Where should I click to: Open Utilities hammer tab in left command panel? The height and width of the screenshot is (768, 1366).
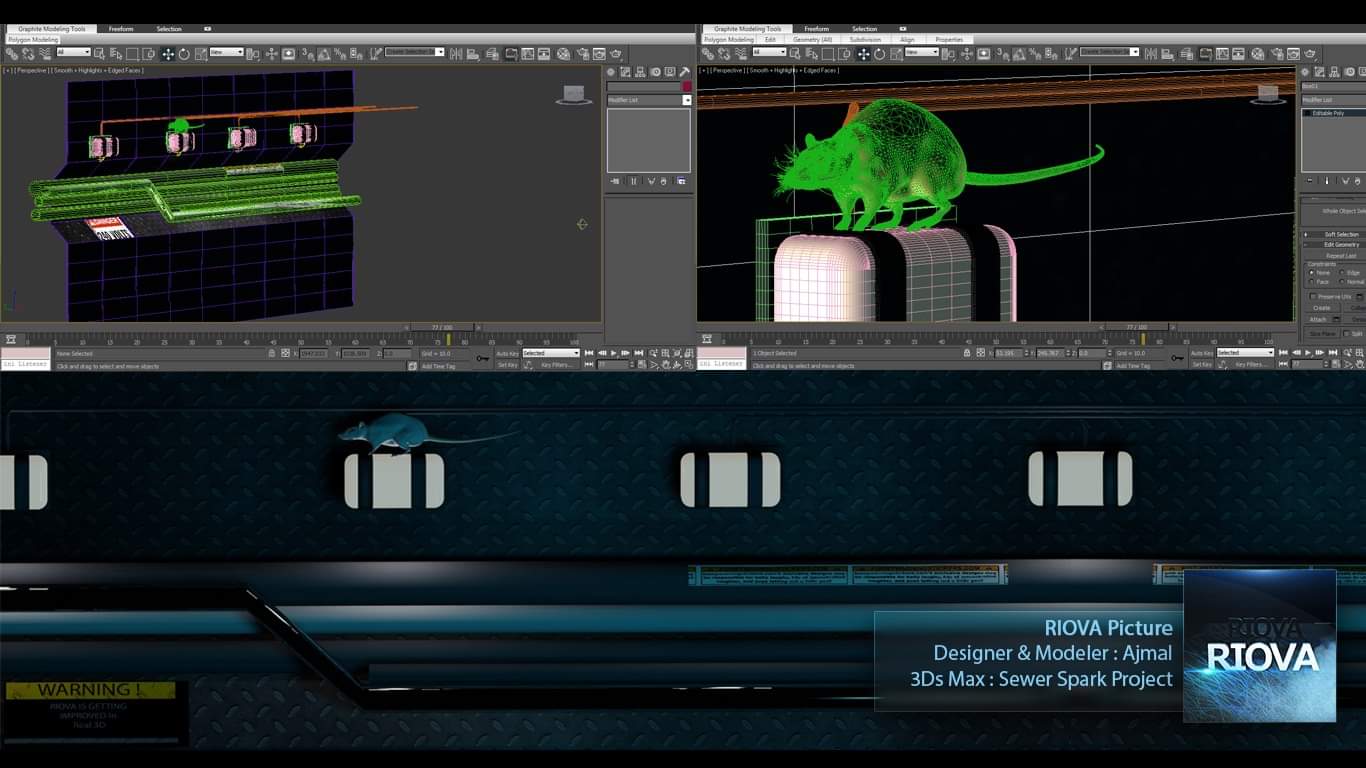click(685, 71)
